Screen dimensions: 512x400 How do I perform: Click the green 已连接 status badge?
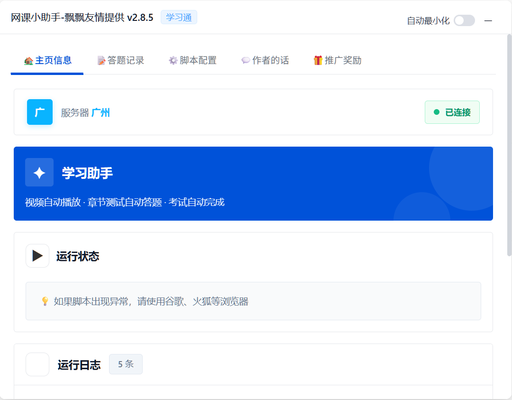pyautogui.click(x=452, y=112)
